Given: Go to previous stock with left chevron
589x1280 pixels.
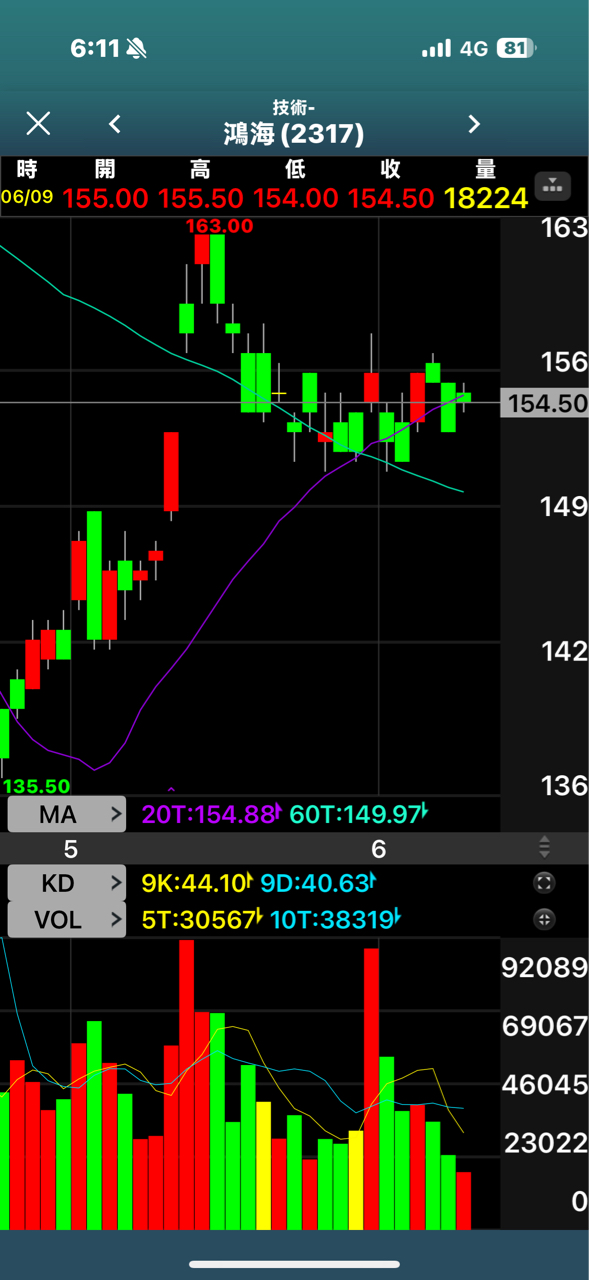Looking at the screenshot, I should (x=115, y=124).
